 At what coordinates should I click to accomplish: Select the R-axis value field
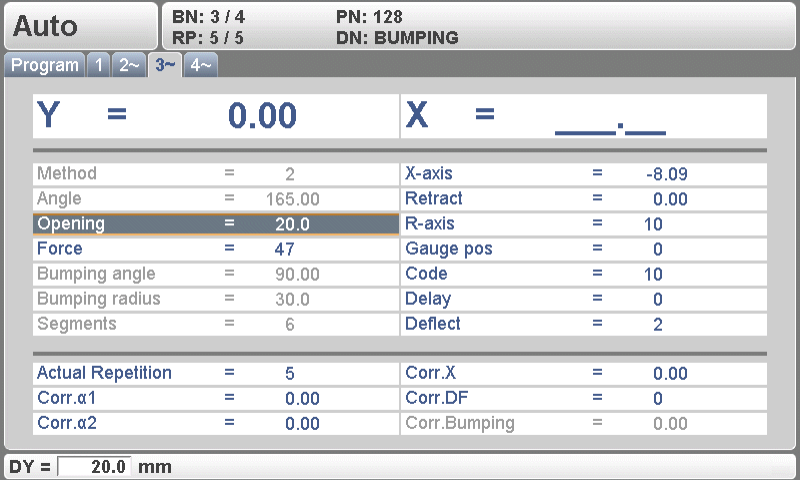coord(653,224)
